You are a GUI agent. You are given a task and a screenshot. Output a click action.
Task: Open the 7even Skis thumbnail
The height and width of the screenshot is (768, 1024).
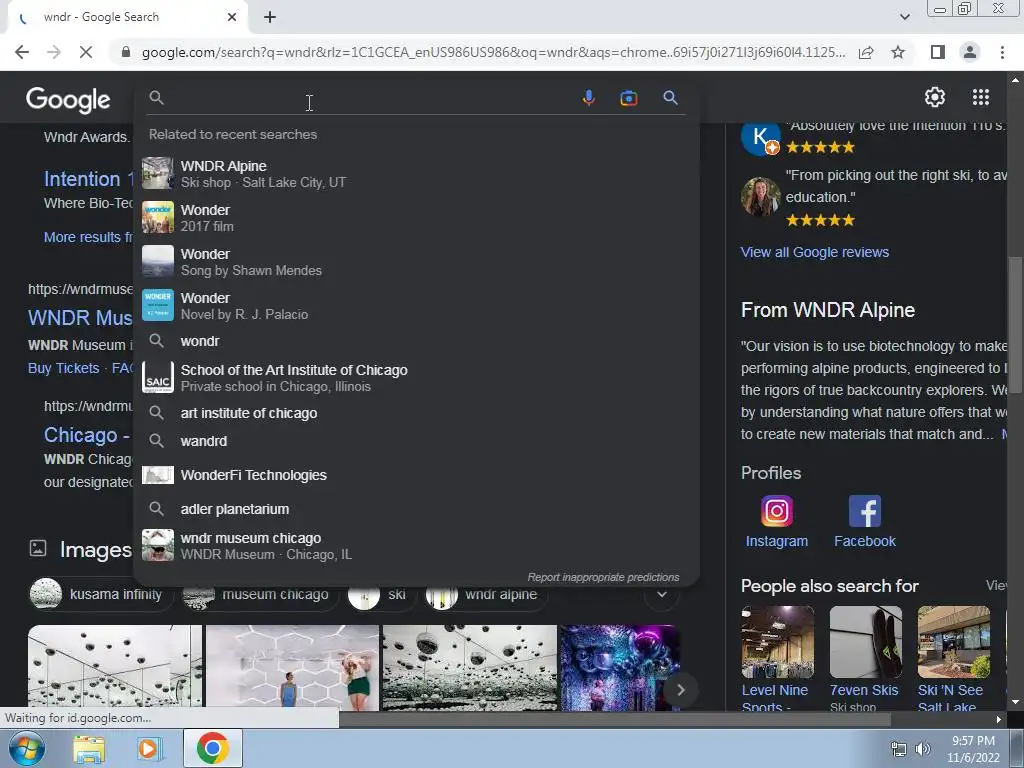[x=866, y=642]
